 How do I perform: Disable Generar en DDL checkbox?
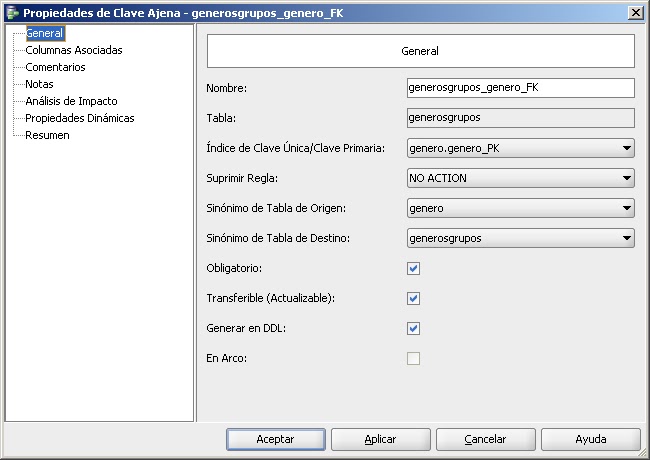413,328
